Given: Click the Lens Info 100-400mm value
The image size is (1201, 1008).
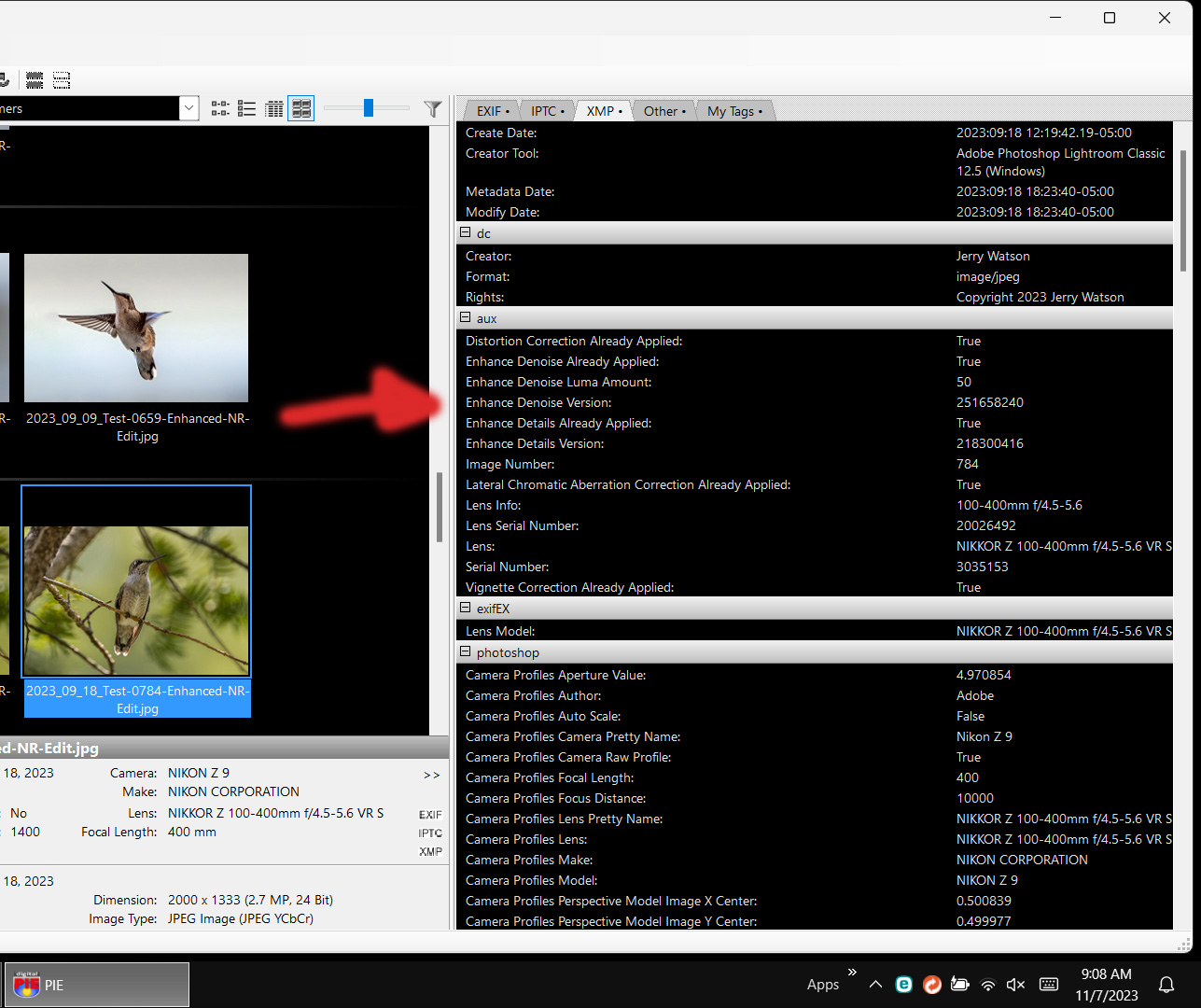Looking at the screenshot, I should [x=1019, y=505].
